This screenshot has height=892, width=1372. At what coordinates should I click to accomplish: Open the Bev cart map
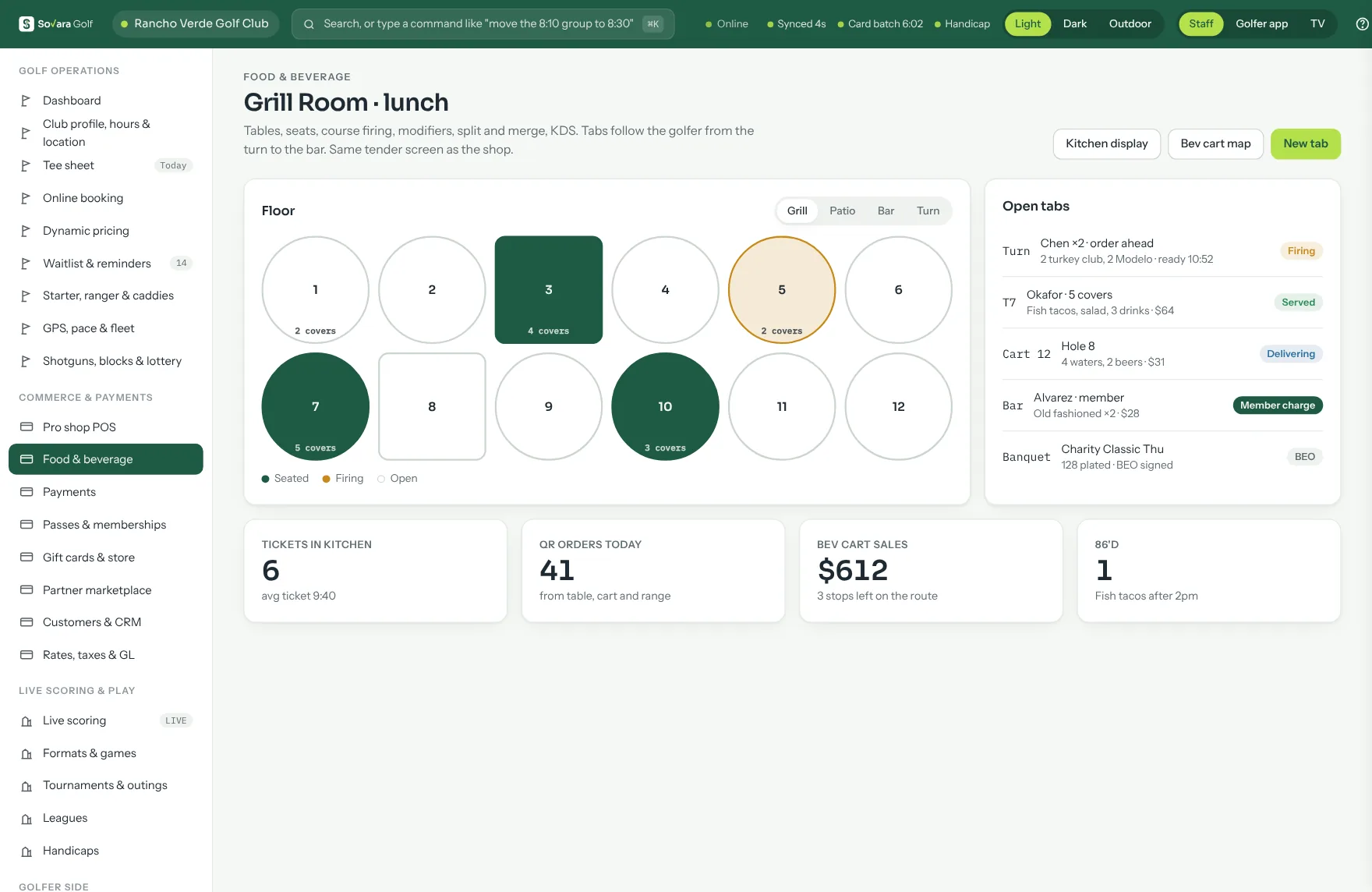tap(1215, 144)
